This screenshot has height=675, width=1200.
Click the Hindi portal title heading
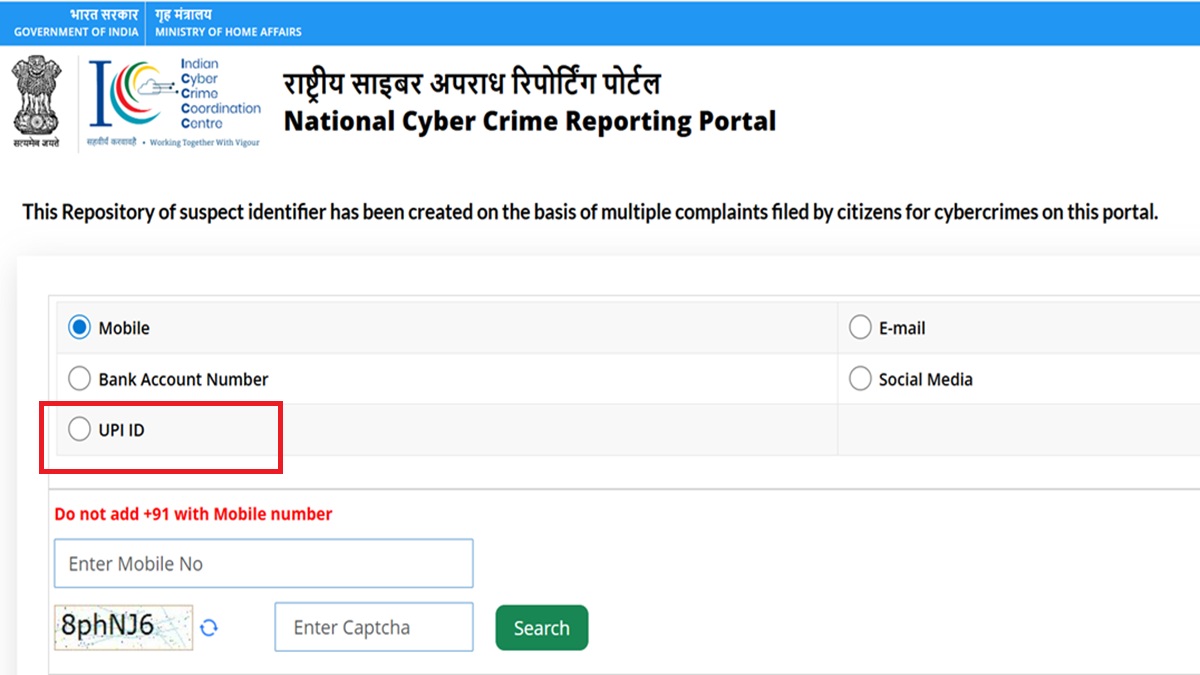coord(472,83)
